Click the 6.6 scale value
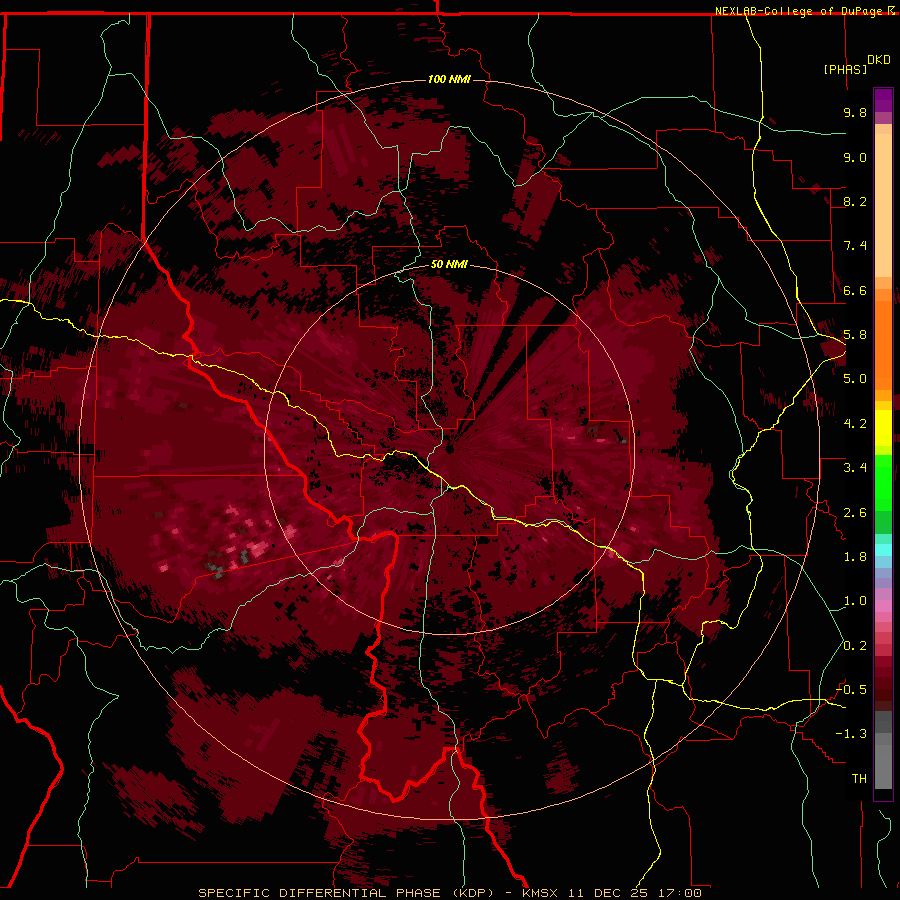The width and height of the screenshot is (900, 900). 855,290
